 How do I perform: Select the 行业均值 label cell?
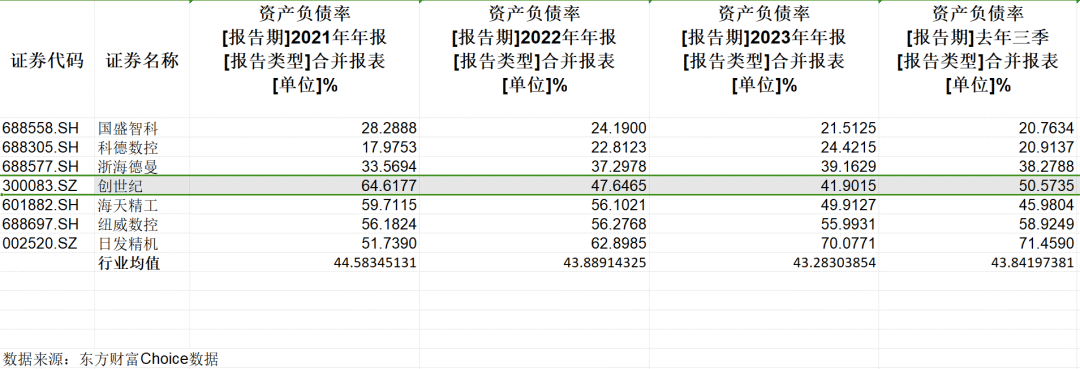(x=143, y=262)
